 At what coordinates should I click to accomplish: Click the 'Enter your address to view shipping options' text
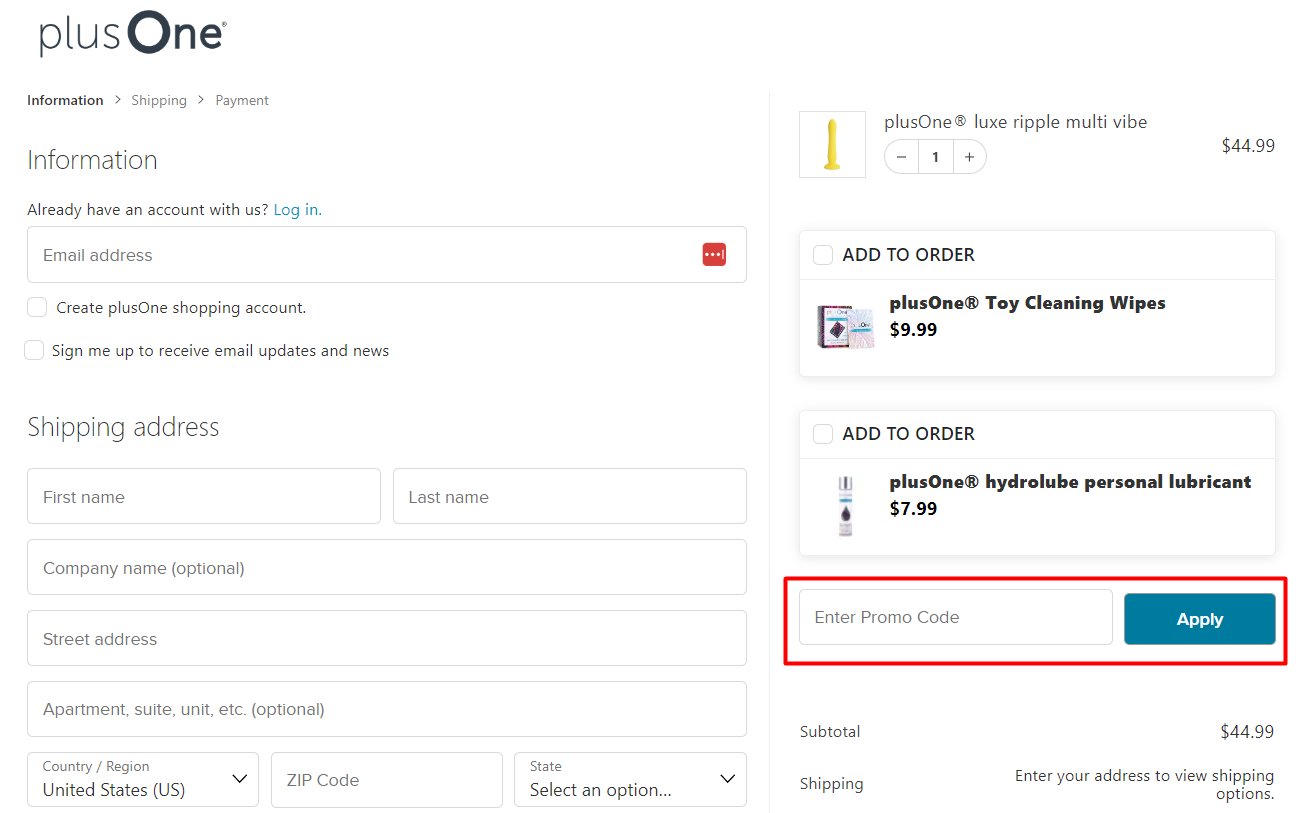(x=1144, y=785)
